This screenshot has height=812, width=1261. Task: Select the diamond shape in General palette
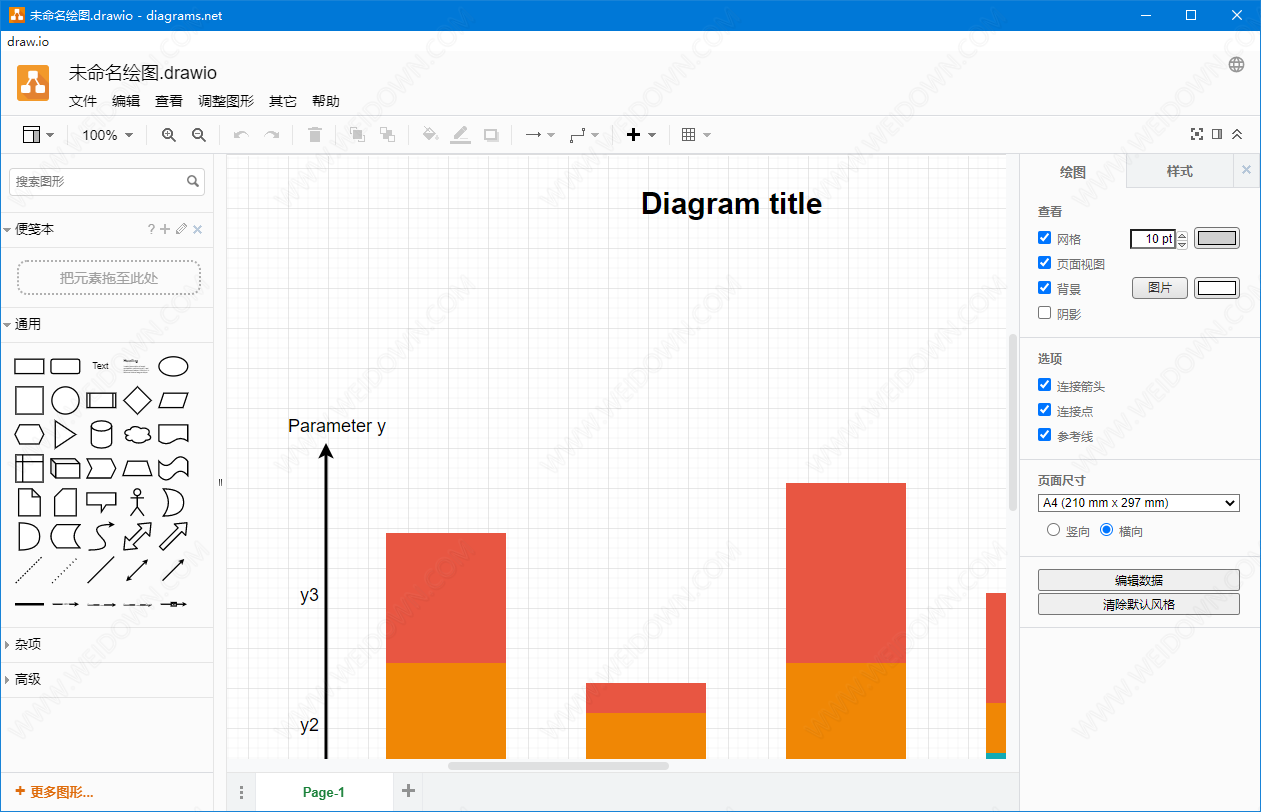(x=137, y=401)
